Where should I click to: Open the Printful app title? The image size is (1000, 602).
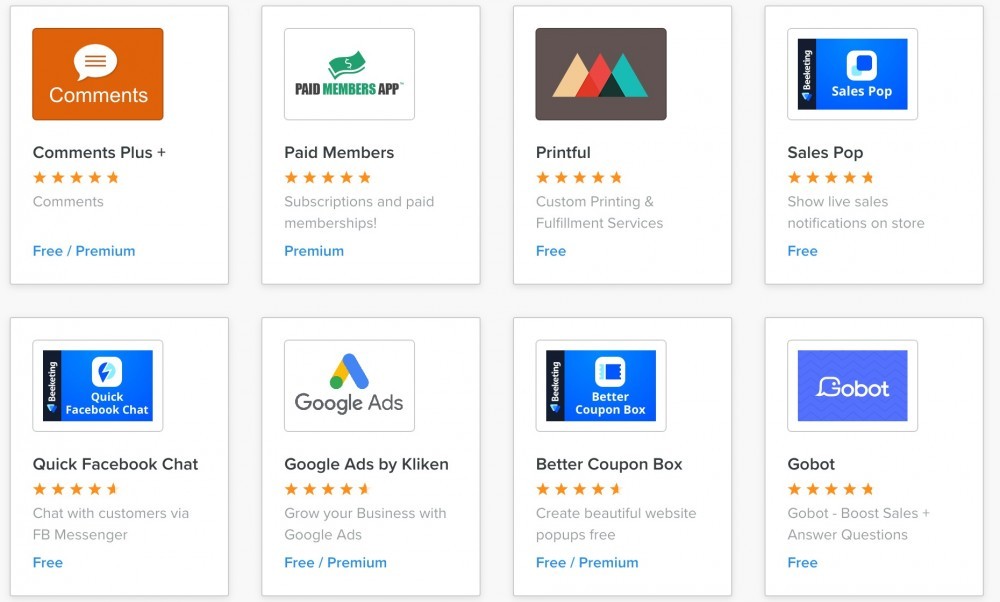pyautogui.click(x=562, y=152)
